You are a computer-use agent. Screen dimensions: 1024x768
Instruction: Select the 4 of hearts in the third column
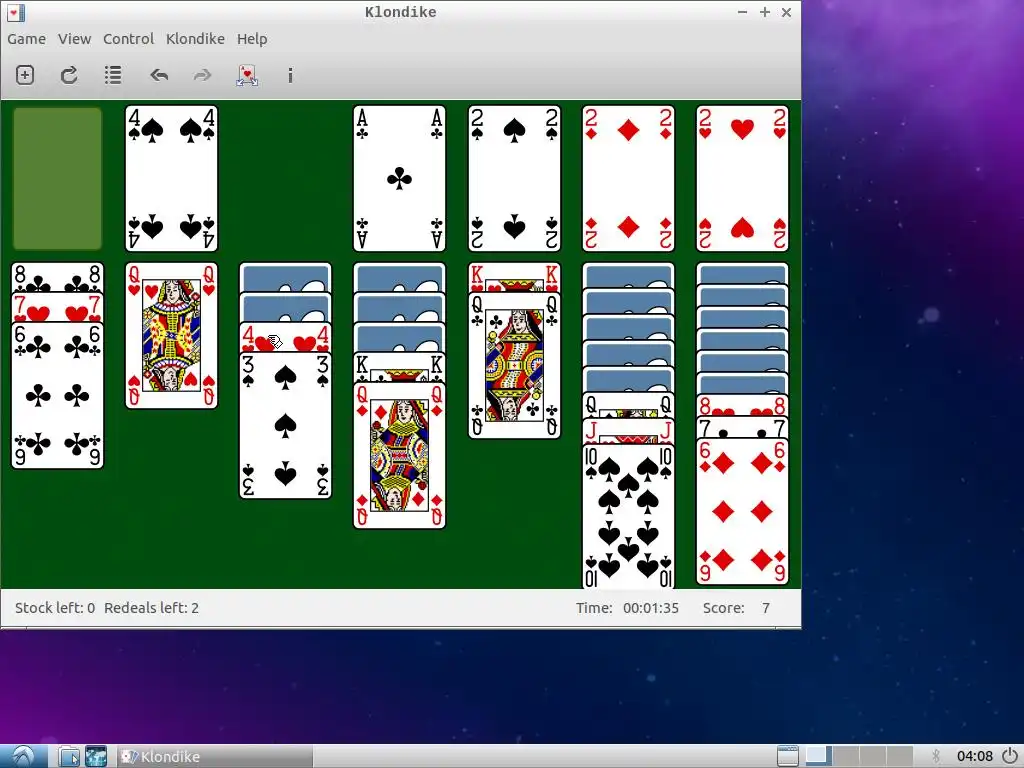tap(285, 338)
